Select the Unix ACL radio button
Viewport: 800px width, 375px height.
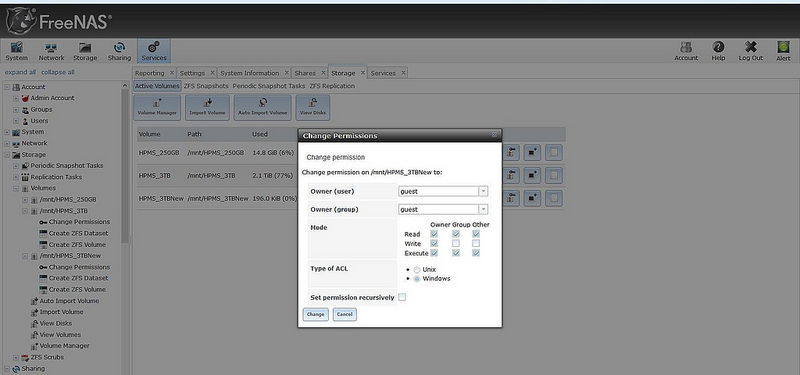coord(417,269)
